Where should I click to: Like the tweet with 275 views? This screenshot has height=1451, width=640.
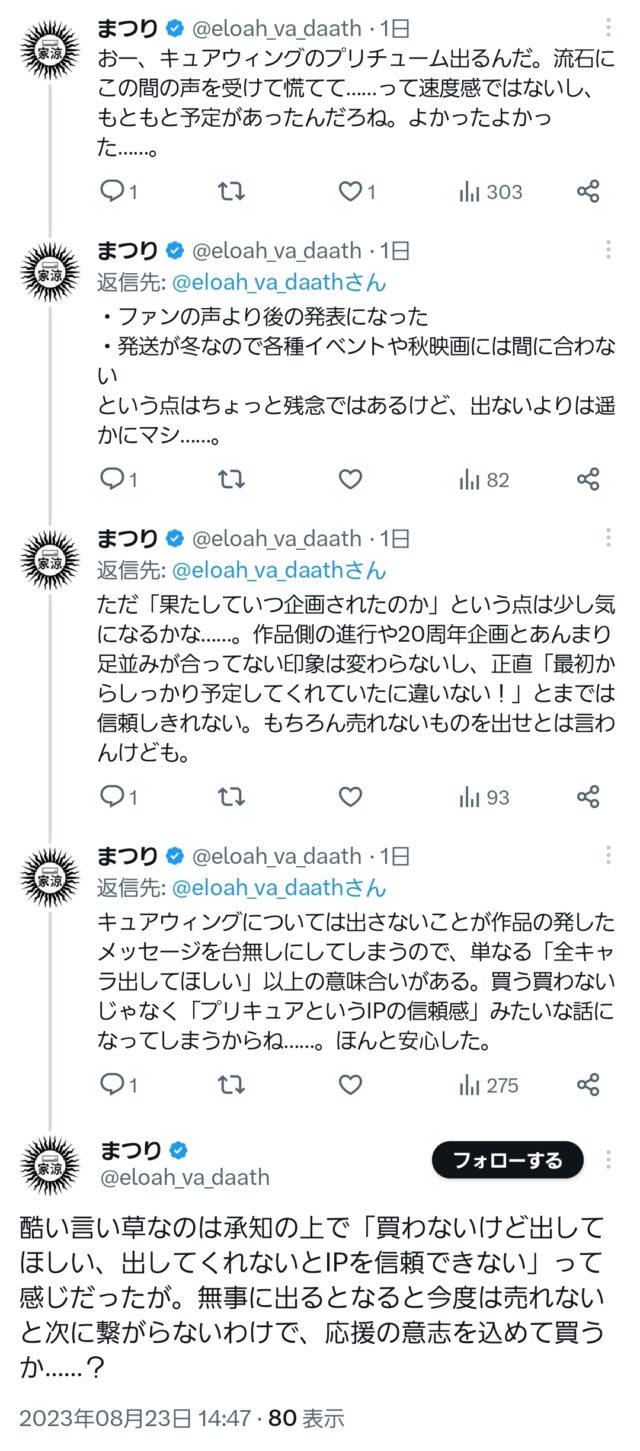pos(350,1085)
